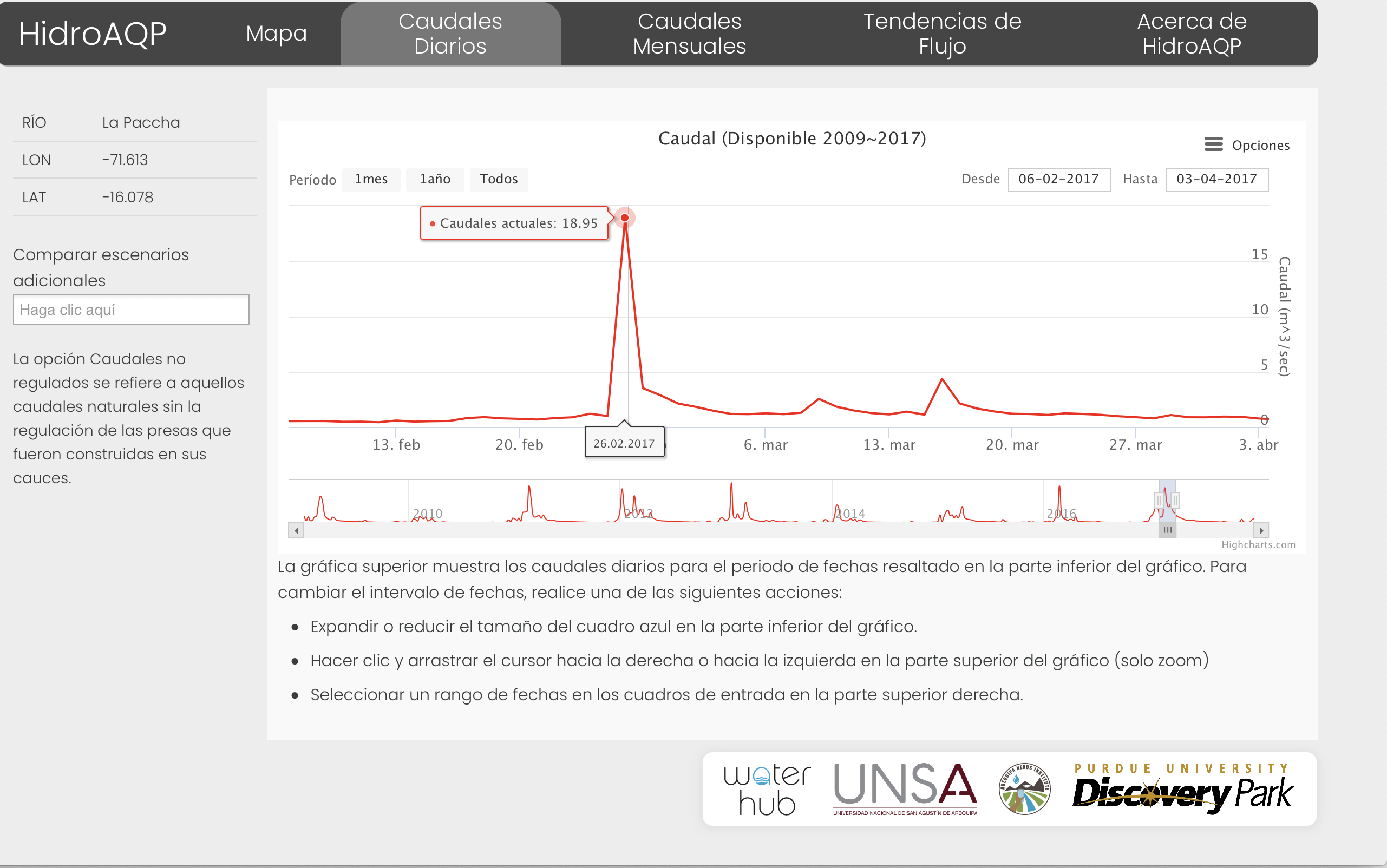Click the Desde date input field
This screenshot has width=1387, height=868.
[x=1058, y=179]
